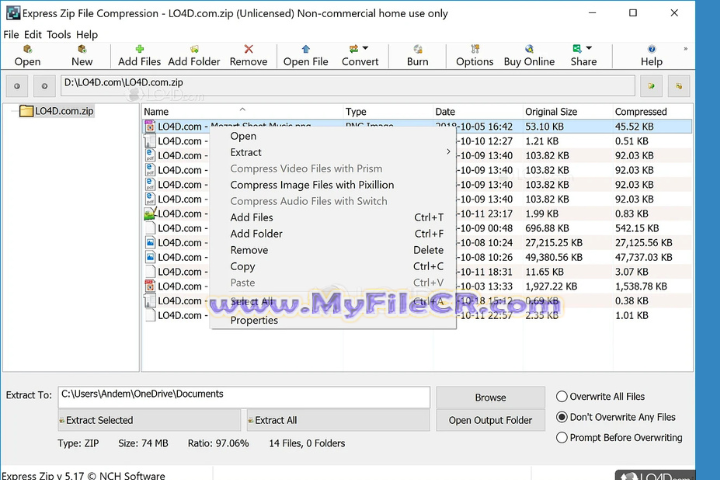Viewport: 720px width, 480px height.
Task: Click the Remove toolbar icon
Action: (x=248, y=56)
